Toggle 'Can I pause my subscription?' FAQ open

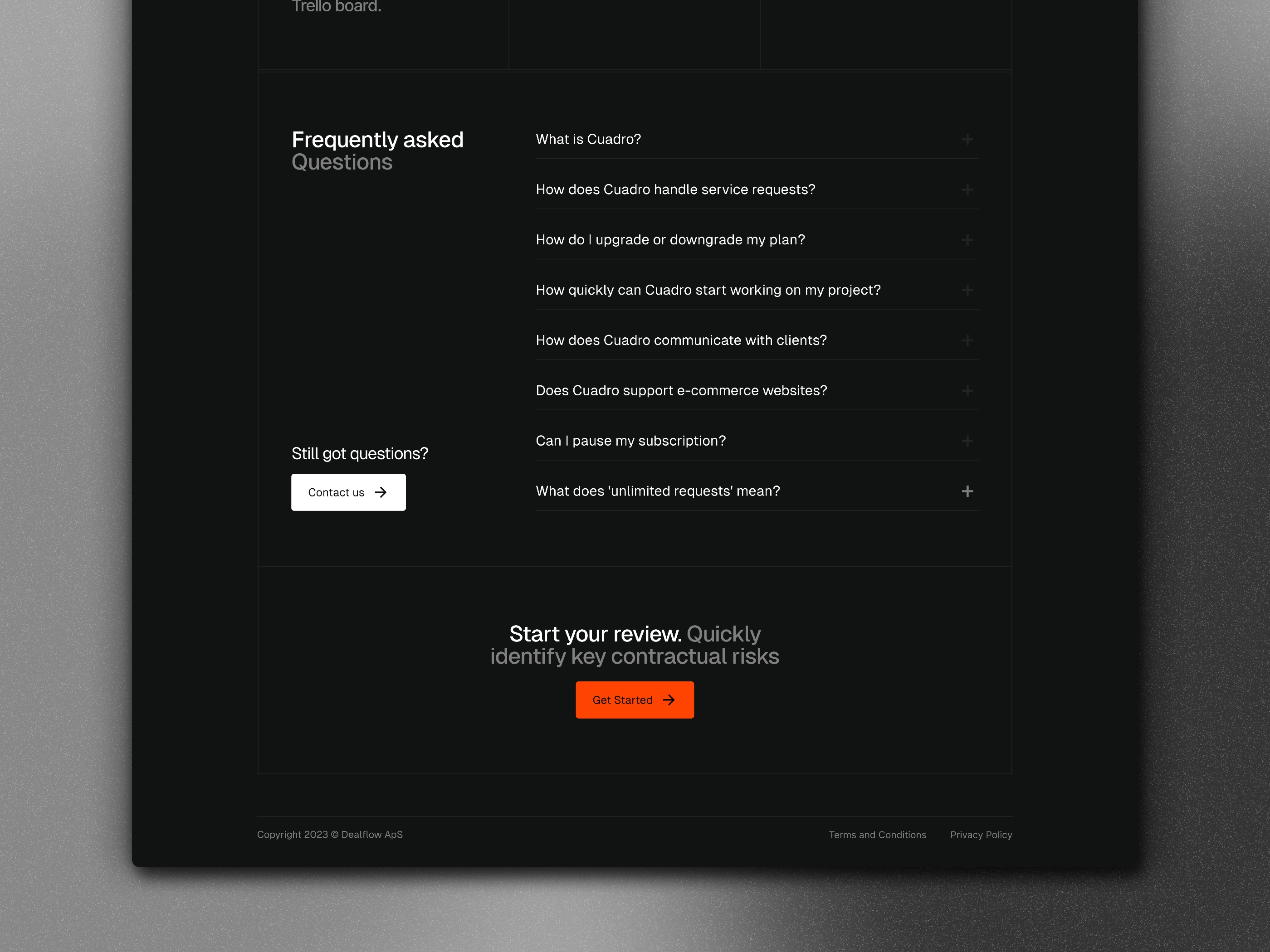[965, 440]
